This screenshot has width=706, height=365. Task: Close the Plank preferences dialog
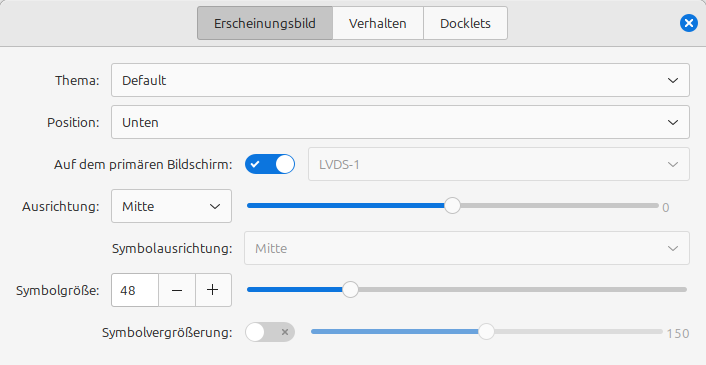coord(688,23)
